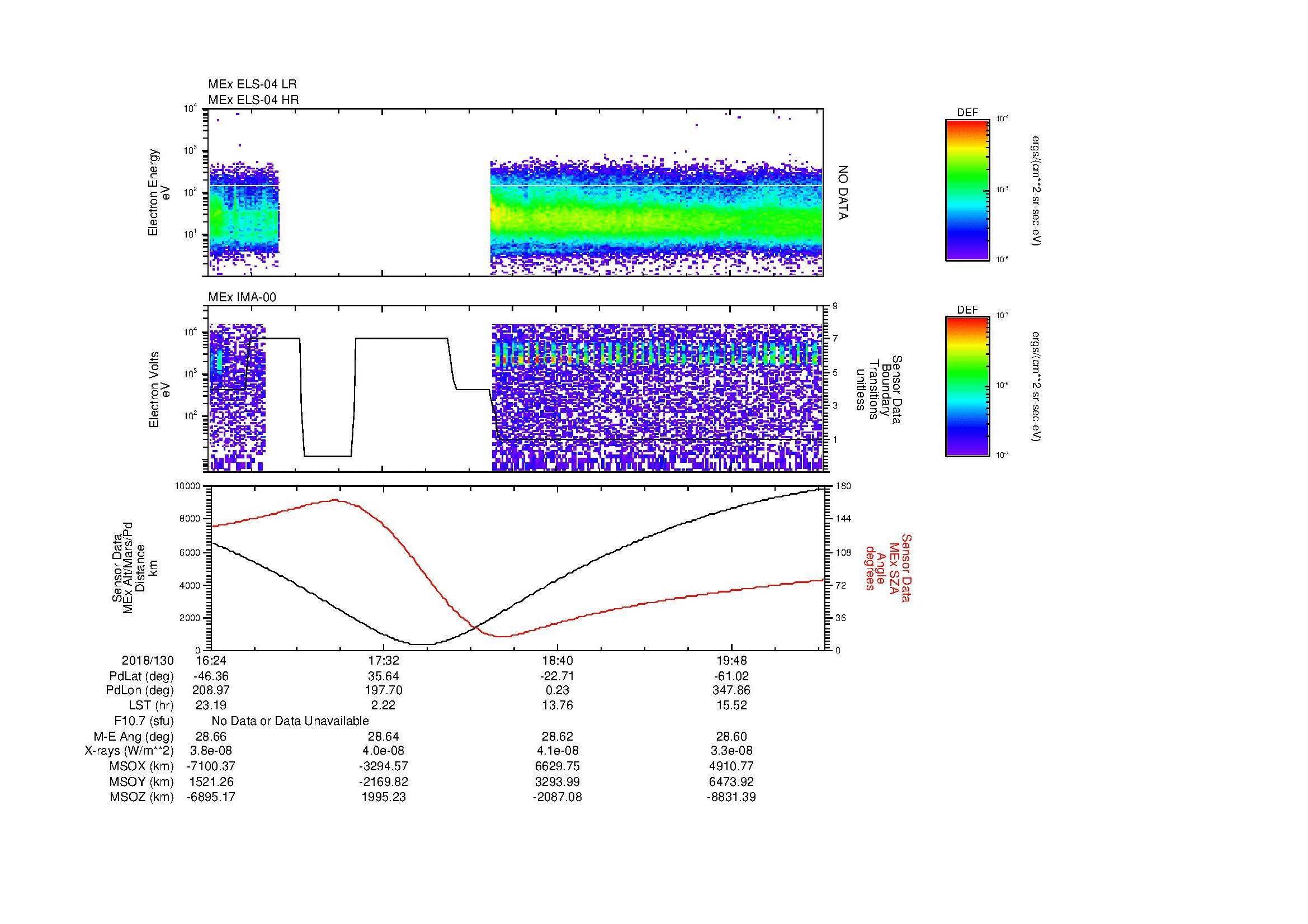This screenshot has width=1308, height=924.
Task: Click the 'PdLat (deg)' row label
Action: click(x=141, y=676)
